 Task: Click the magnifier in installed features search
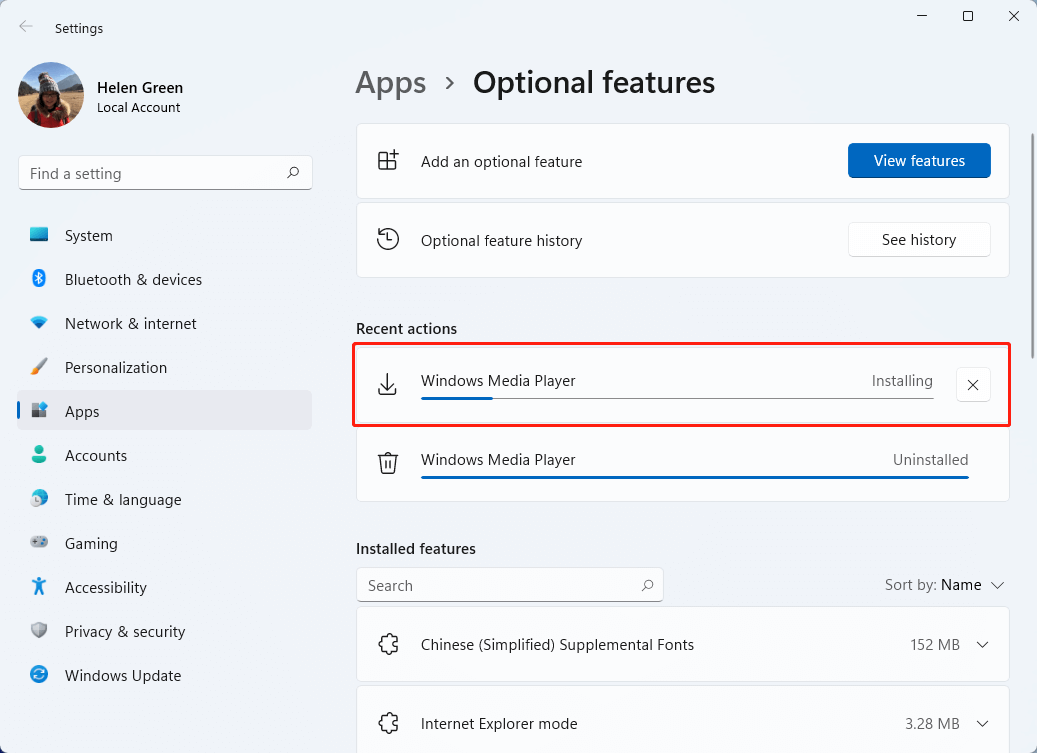(647, 585)
